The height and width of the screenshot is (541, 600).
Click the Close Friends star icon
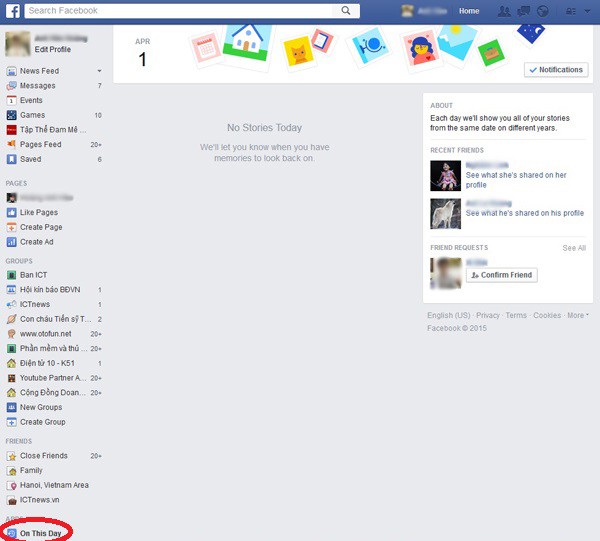11,456
